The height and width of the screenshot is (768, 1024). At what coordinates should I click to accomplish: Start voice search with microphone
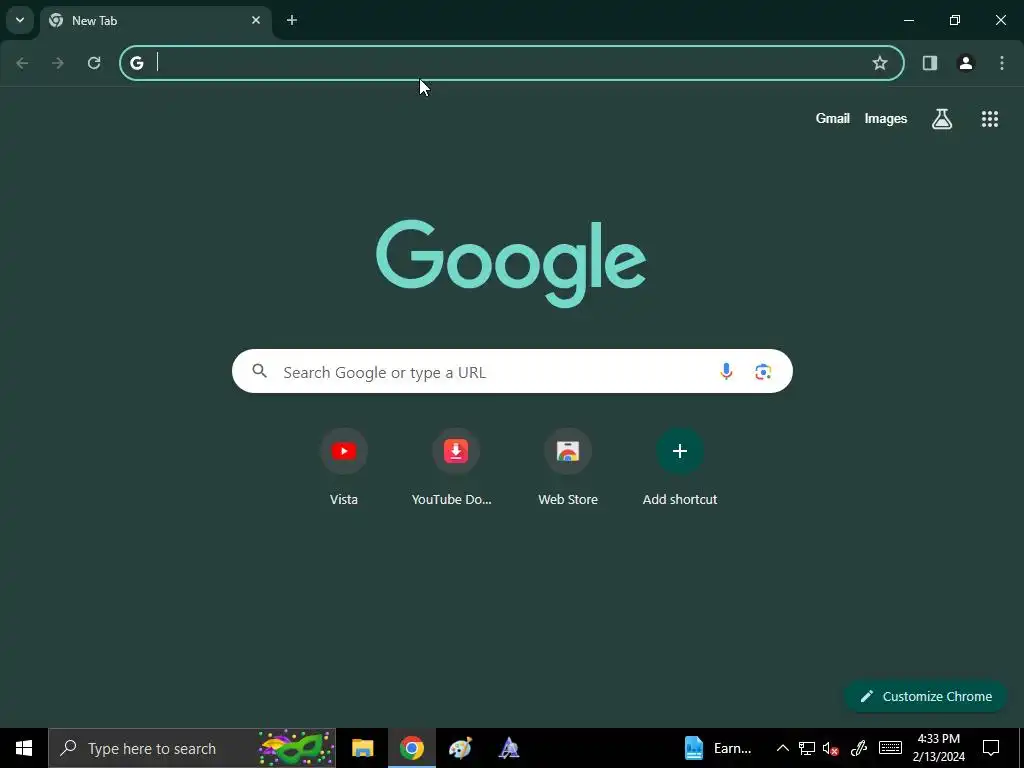(726, 372)
